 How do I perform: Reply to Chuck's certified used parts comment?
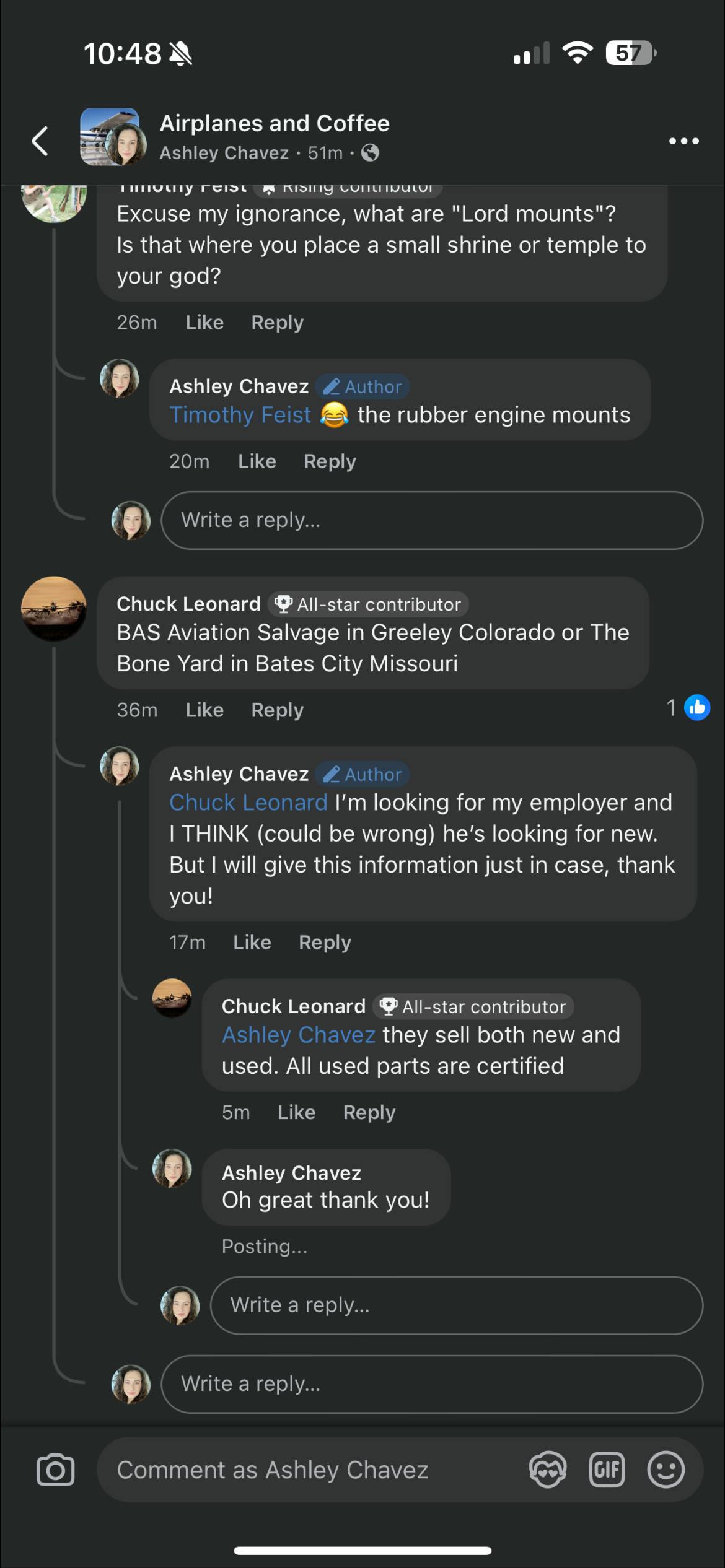pyautogui.click(x=369, y=1112)
